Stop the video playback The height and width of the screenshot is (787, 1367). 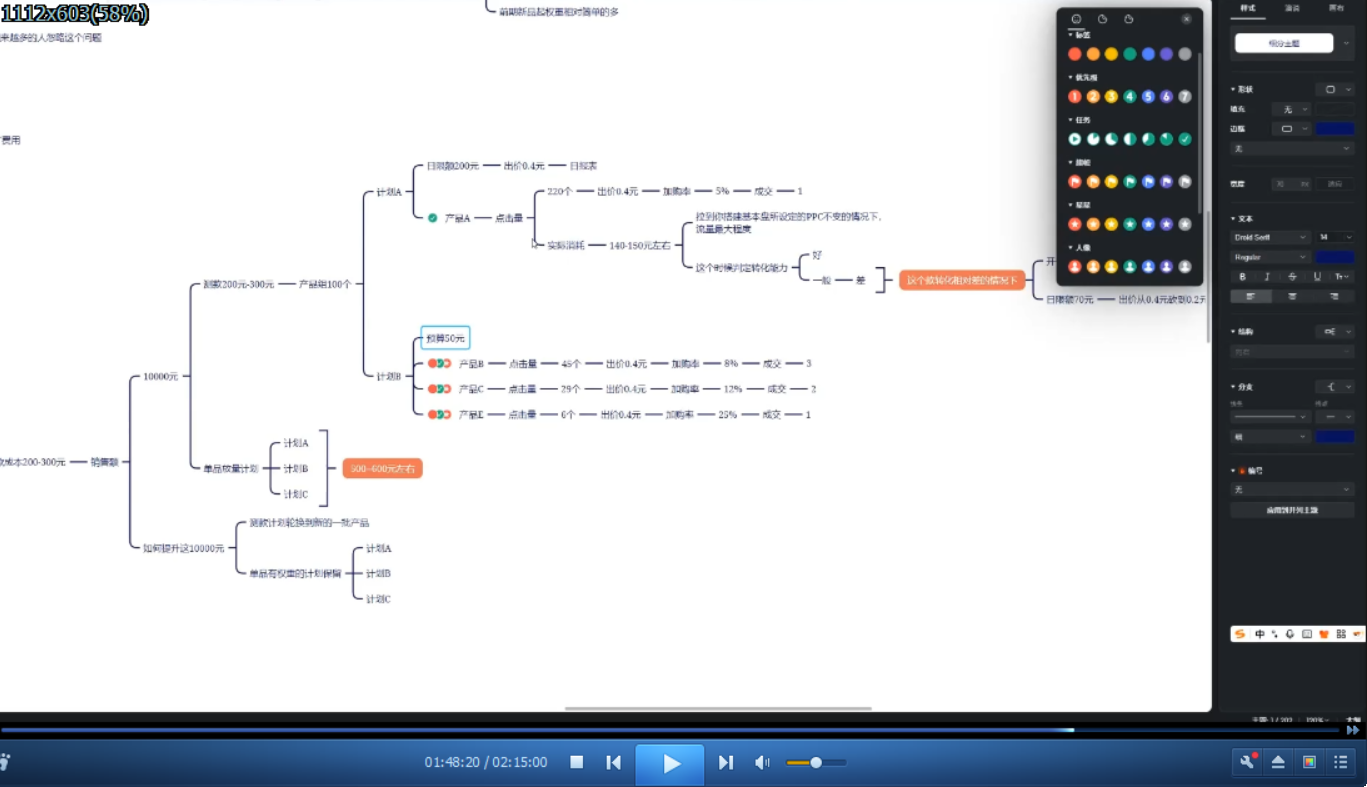click(577, 762)
